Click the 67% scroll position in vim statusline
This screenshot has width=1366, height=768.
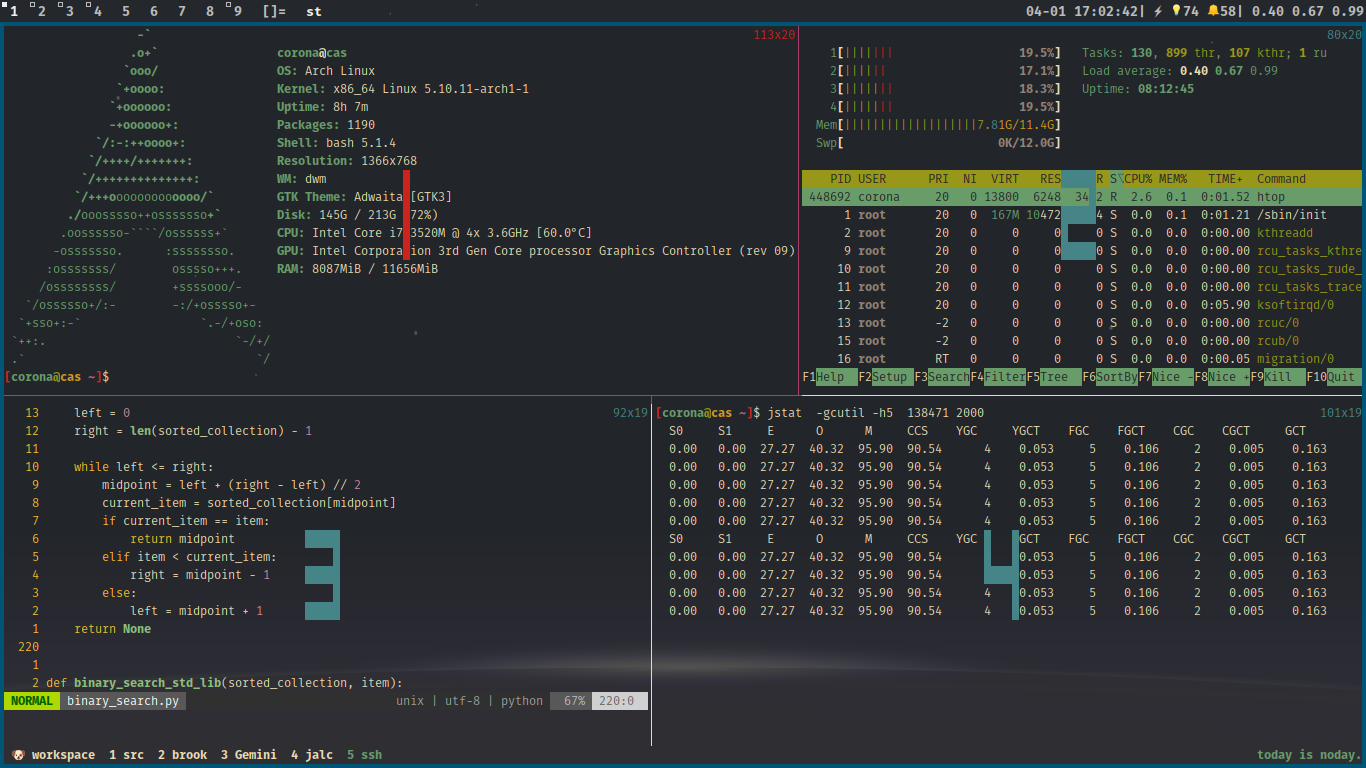pos(574,701)
